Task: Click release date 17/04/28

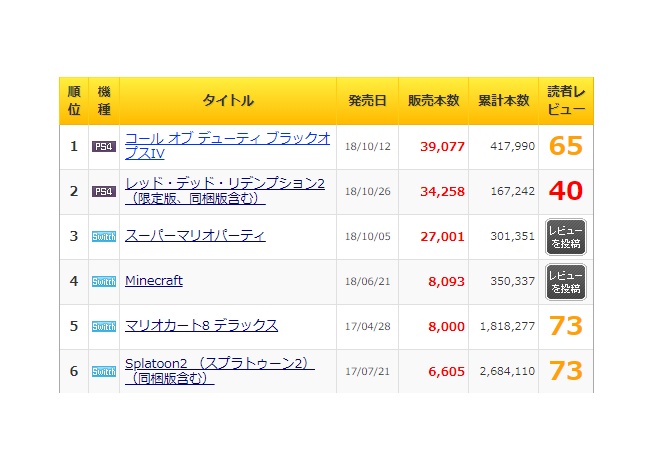Action: [368, 326]
